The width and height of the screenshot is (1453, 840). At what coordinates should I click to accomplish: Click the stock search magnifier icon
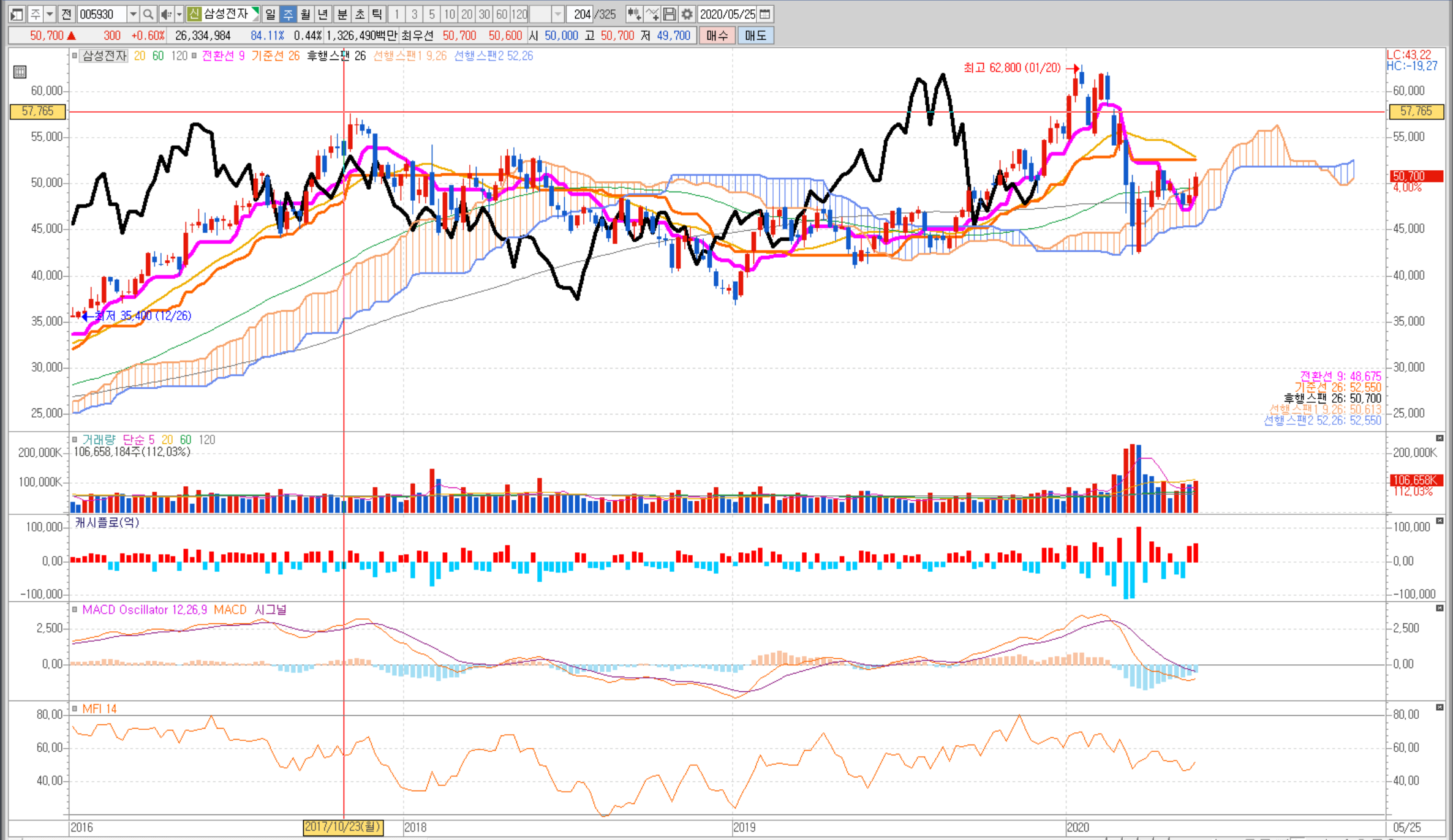click(x=148, y=13)
